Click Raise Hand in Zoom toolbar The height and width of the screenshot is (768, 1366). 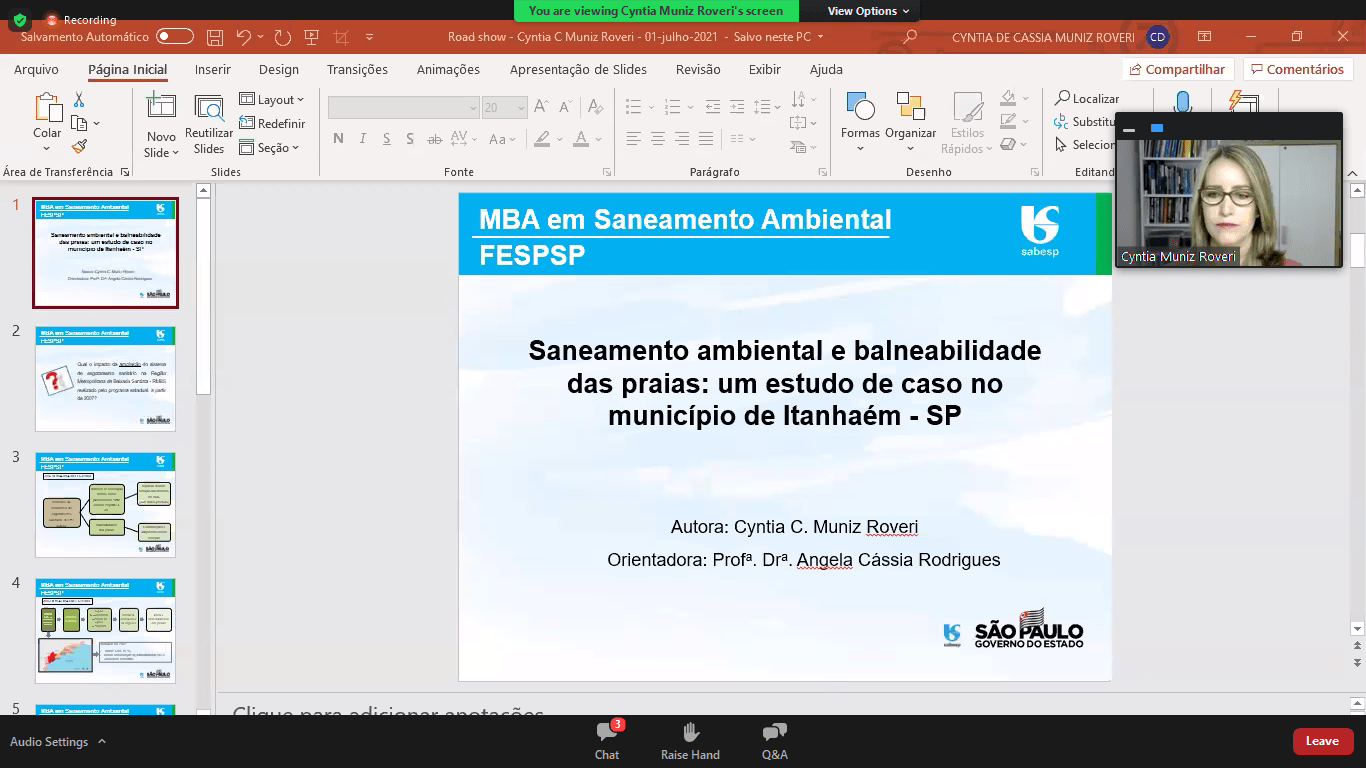(x=690, y=741)
